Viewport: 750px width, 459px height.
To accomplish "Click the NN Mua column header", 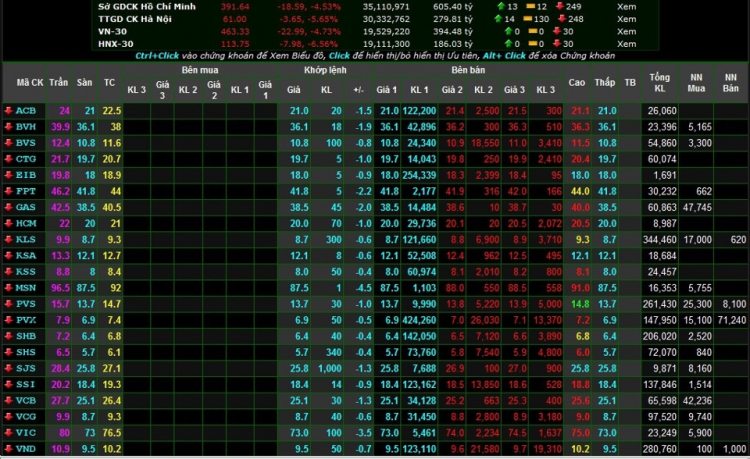I will click(696, 83).
